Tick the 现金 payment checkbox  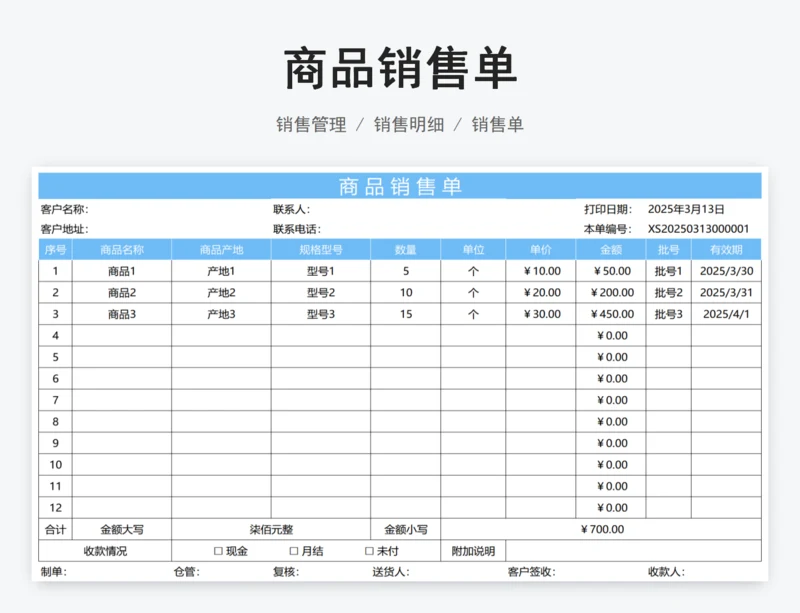218,551
